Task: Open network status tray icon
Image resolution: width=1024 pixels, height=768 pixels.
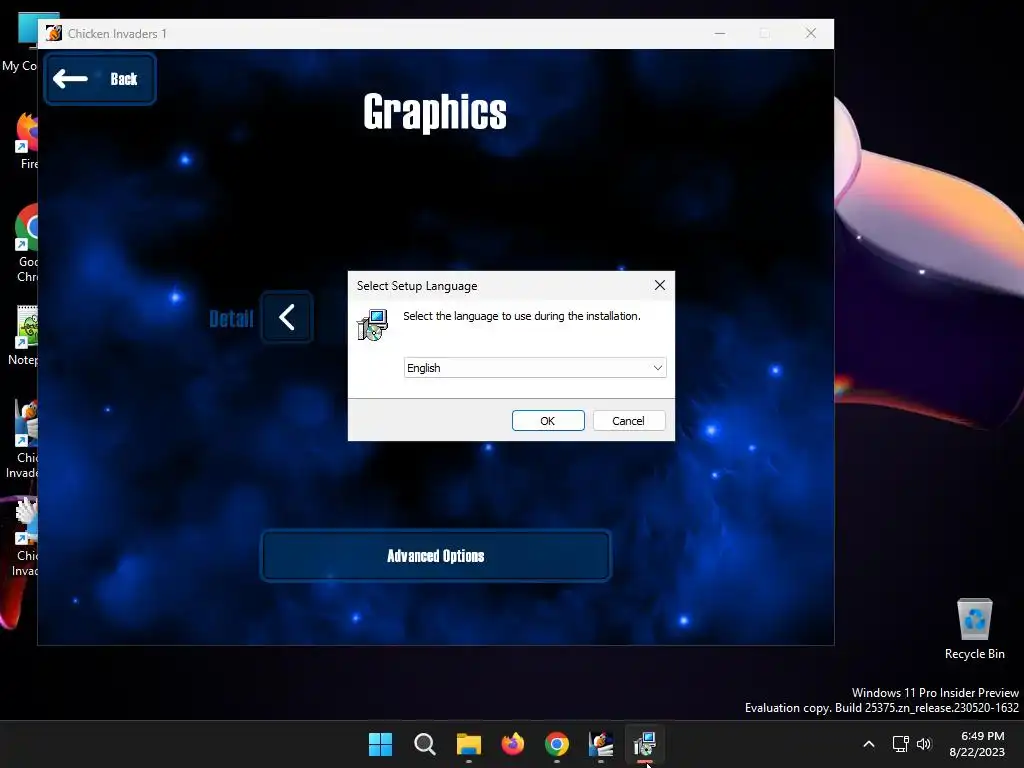Action: tap(901, 744)
